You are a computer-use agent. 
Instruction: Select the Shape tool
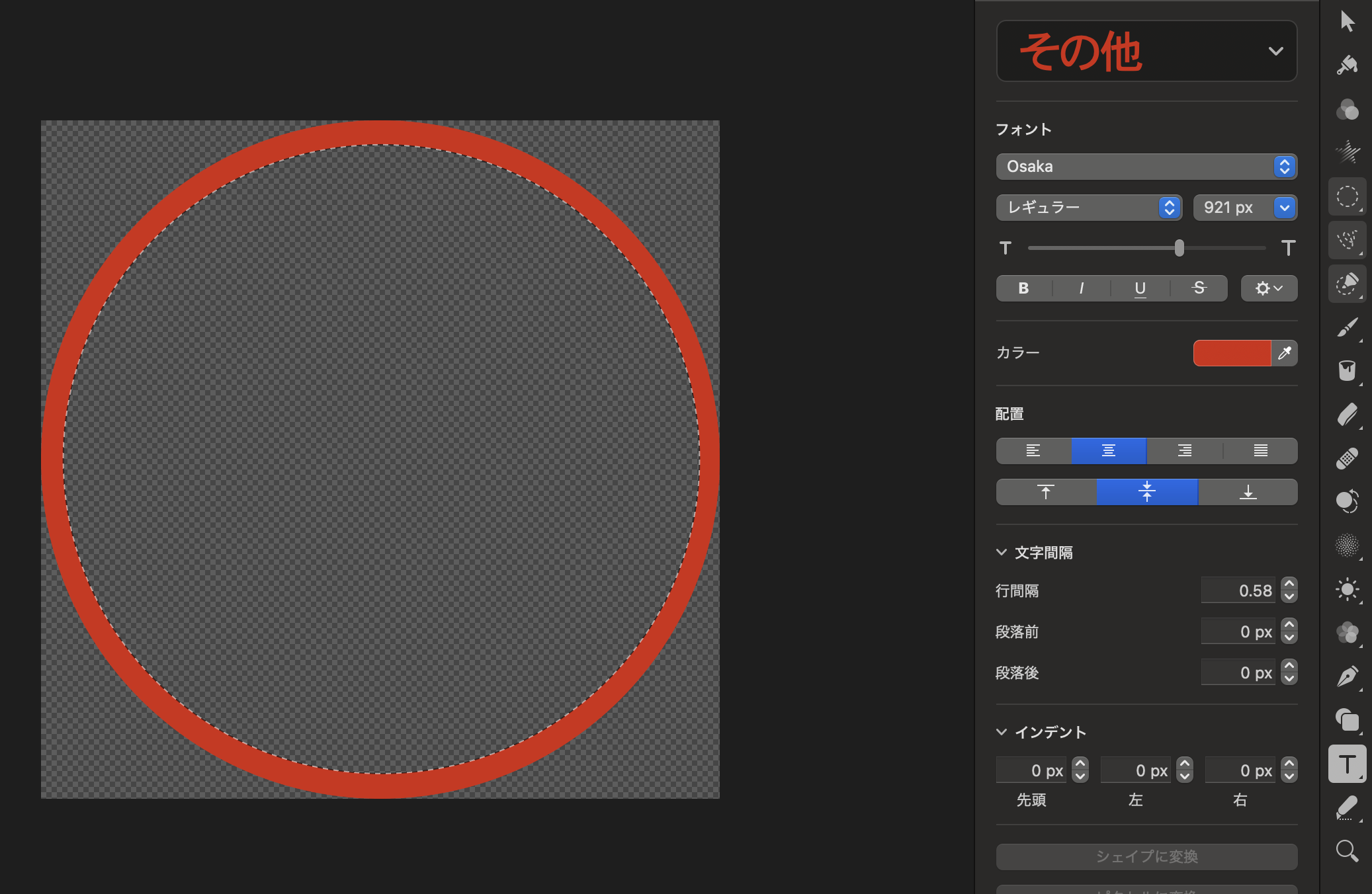pyautogui.click(x=1347, y=720)
